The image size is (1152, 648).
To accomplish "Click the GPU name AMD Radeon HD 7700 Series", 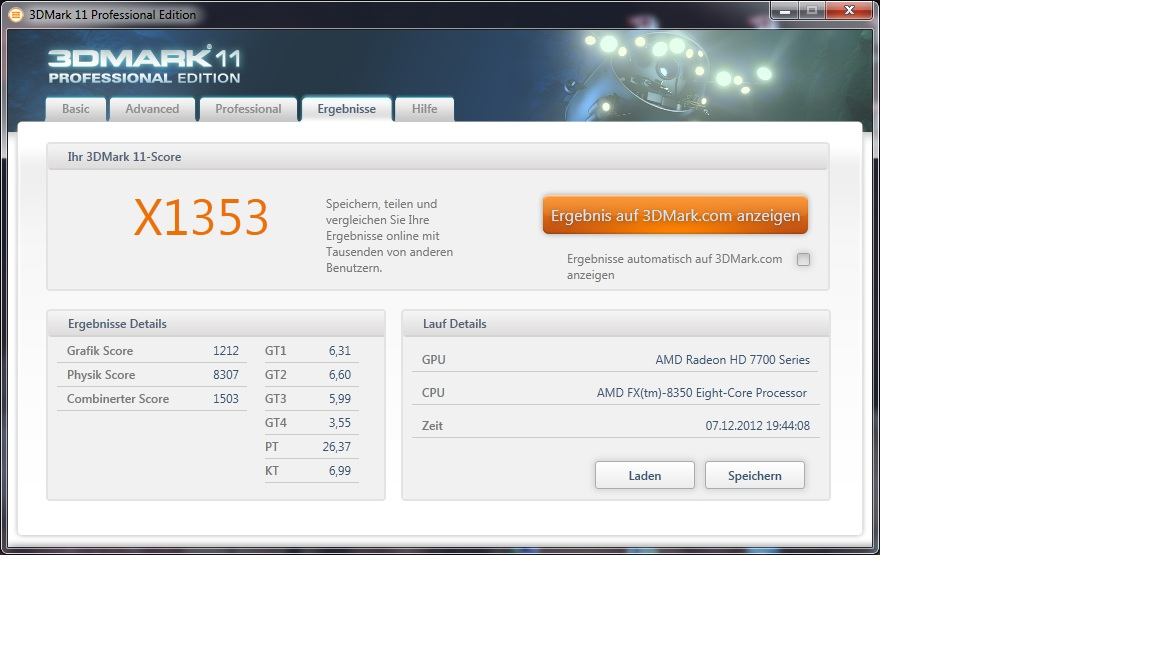I will pos(732,360).
